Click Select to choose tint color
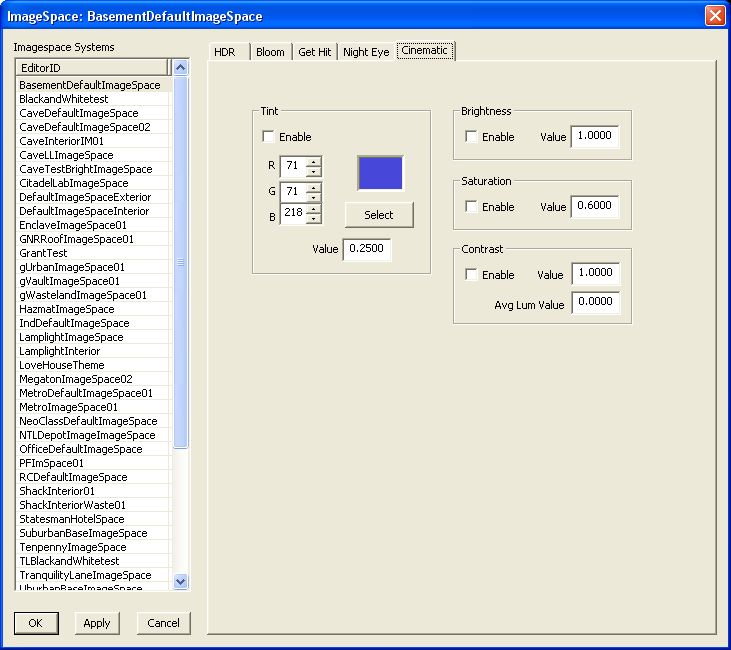731x650 pixels. click(x=379, y=215)
